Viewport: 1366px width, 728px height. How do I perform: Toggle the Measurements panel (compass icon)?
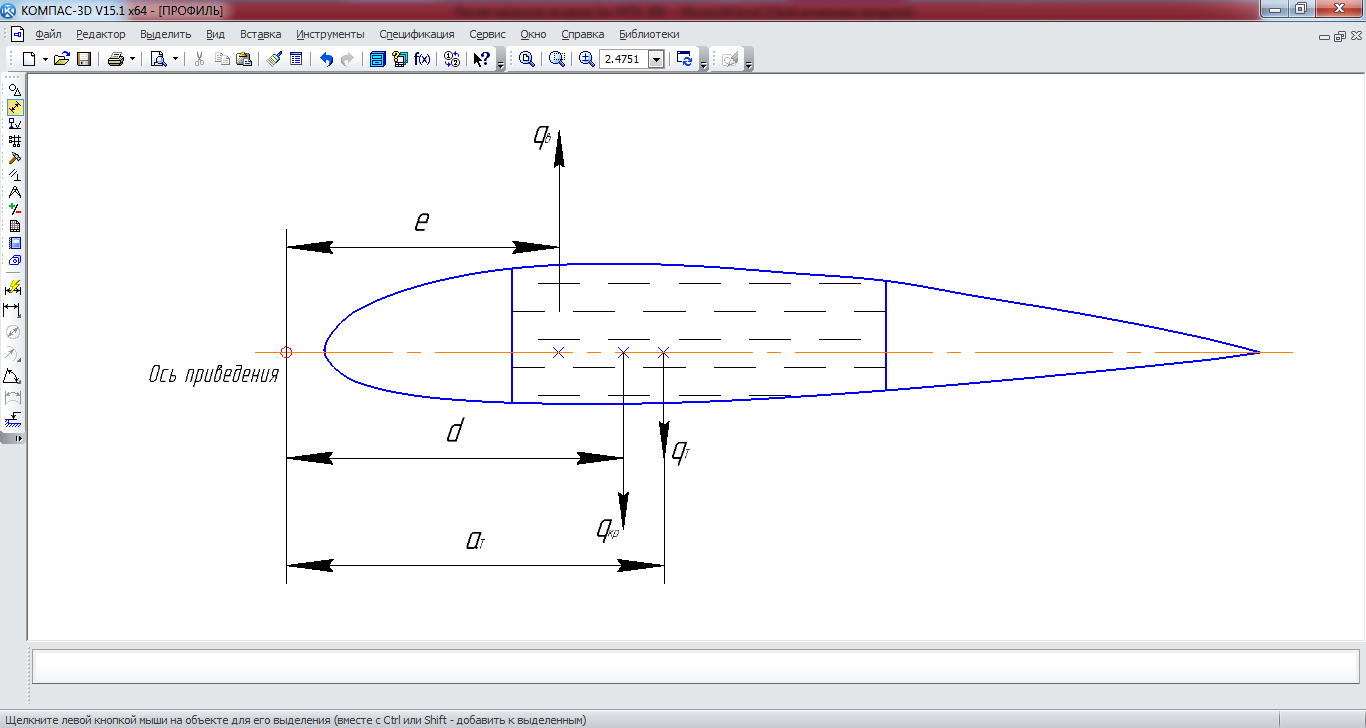pos(15,192)
